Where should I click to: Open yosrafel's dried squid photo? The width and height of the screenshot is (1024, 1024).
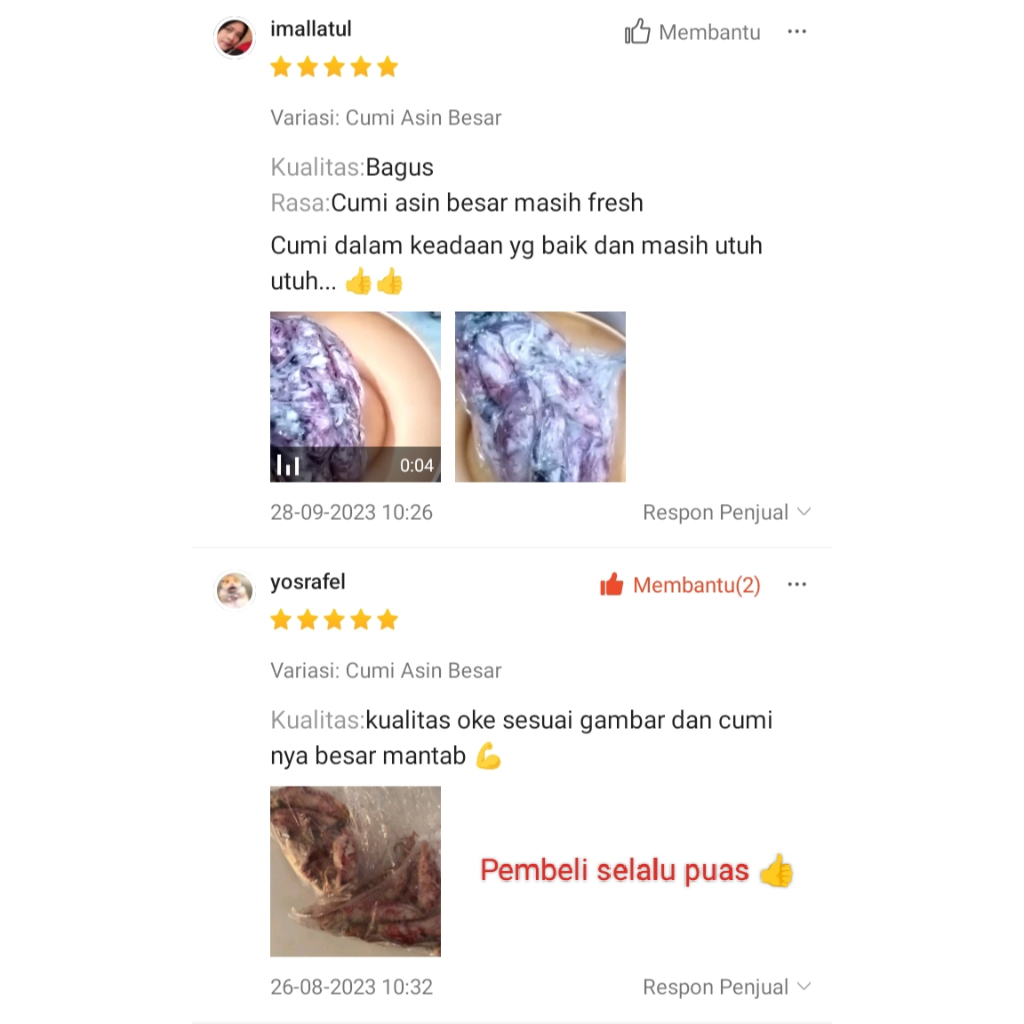click(355, 871)
